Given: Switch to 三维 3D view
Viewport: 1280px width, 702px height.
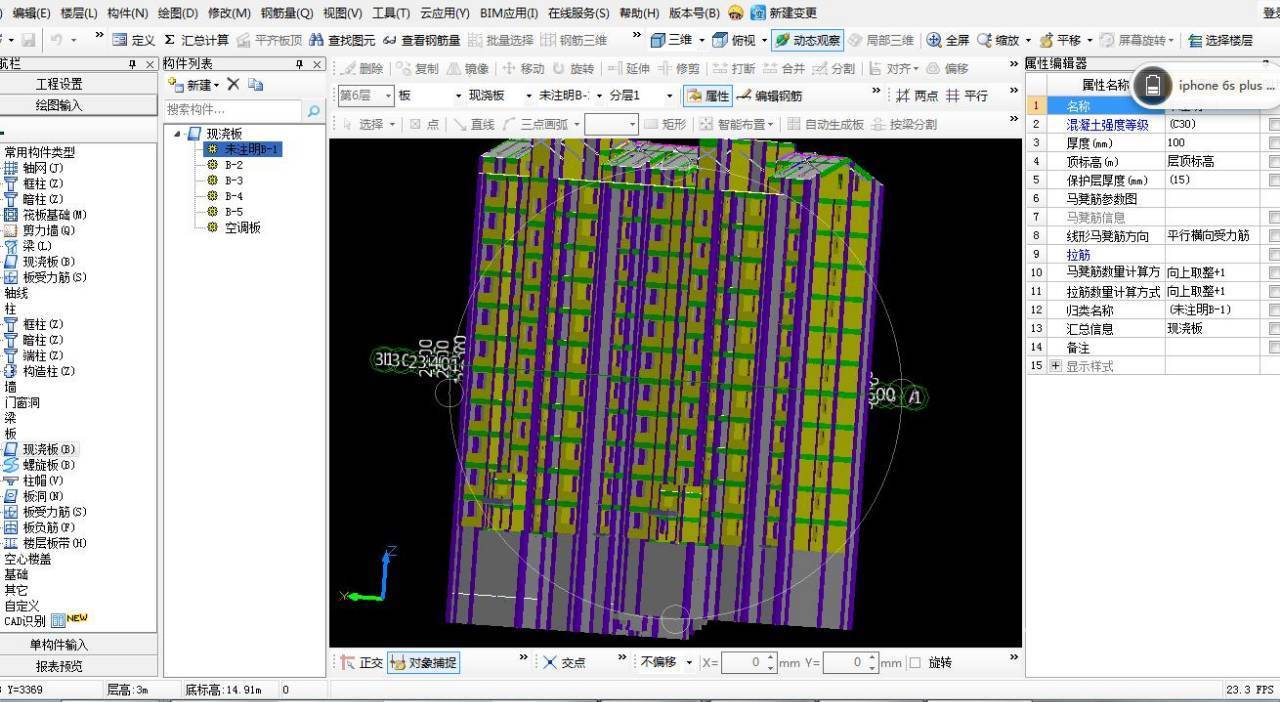Looking at the screenshot, I should [x=672, y=40].
